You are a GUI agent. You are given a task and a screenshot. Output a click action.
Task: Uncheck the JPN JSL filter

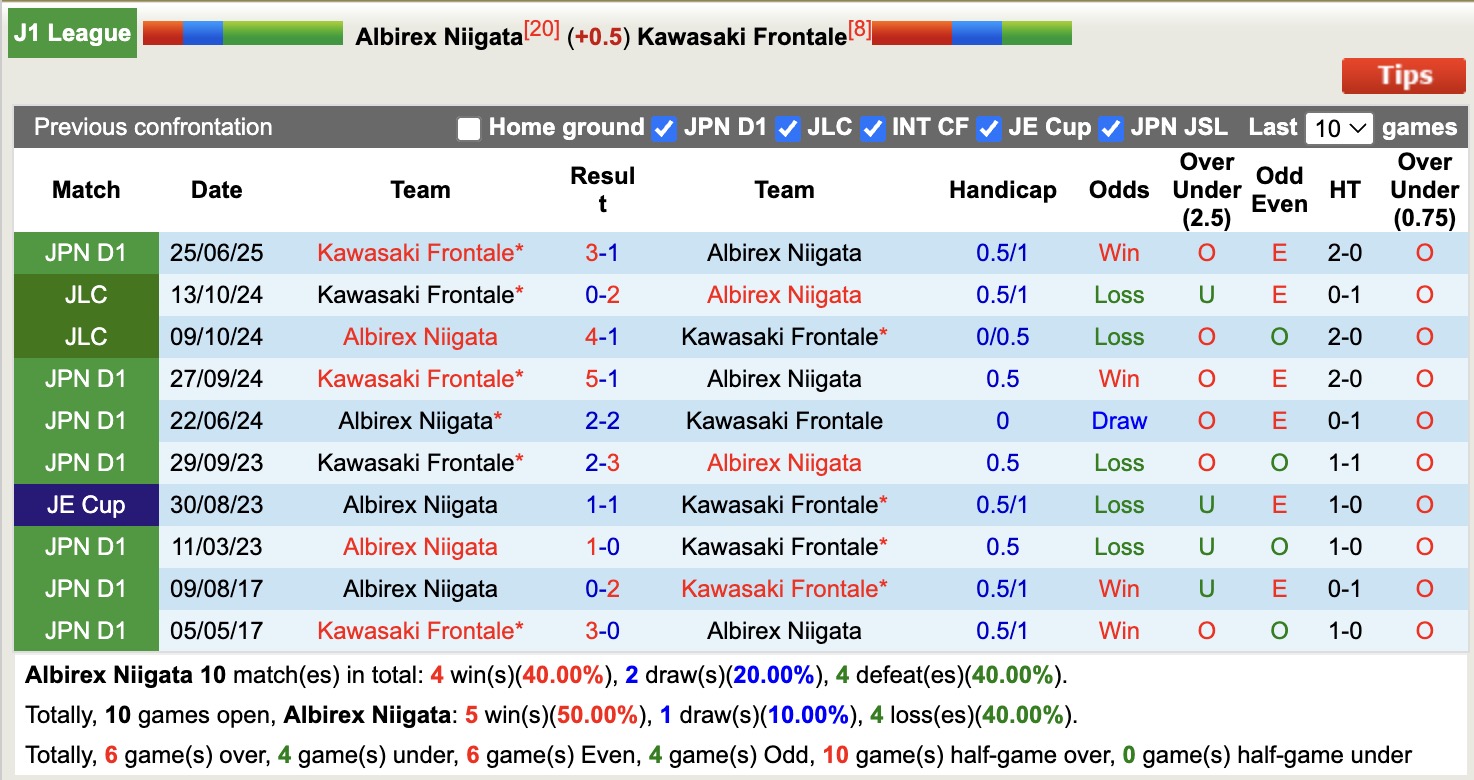pos(1110,128)
